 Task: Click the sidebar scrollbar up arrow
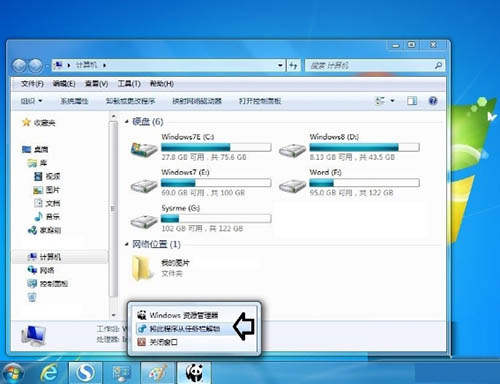pos(113,116)
